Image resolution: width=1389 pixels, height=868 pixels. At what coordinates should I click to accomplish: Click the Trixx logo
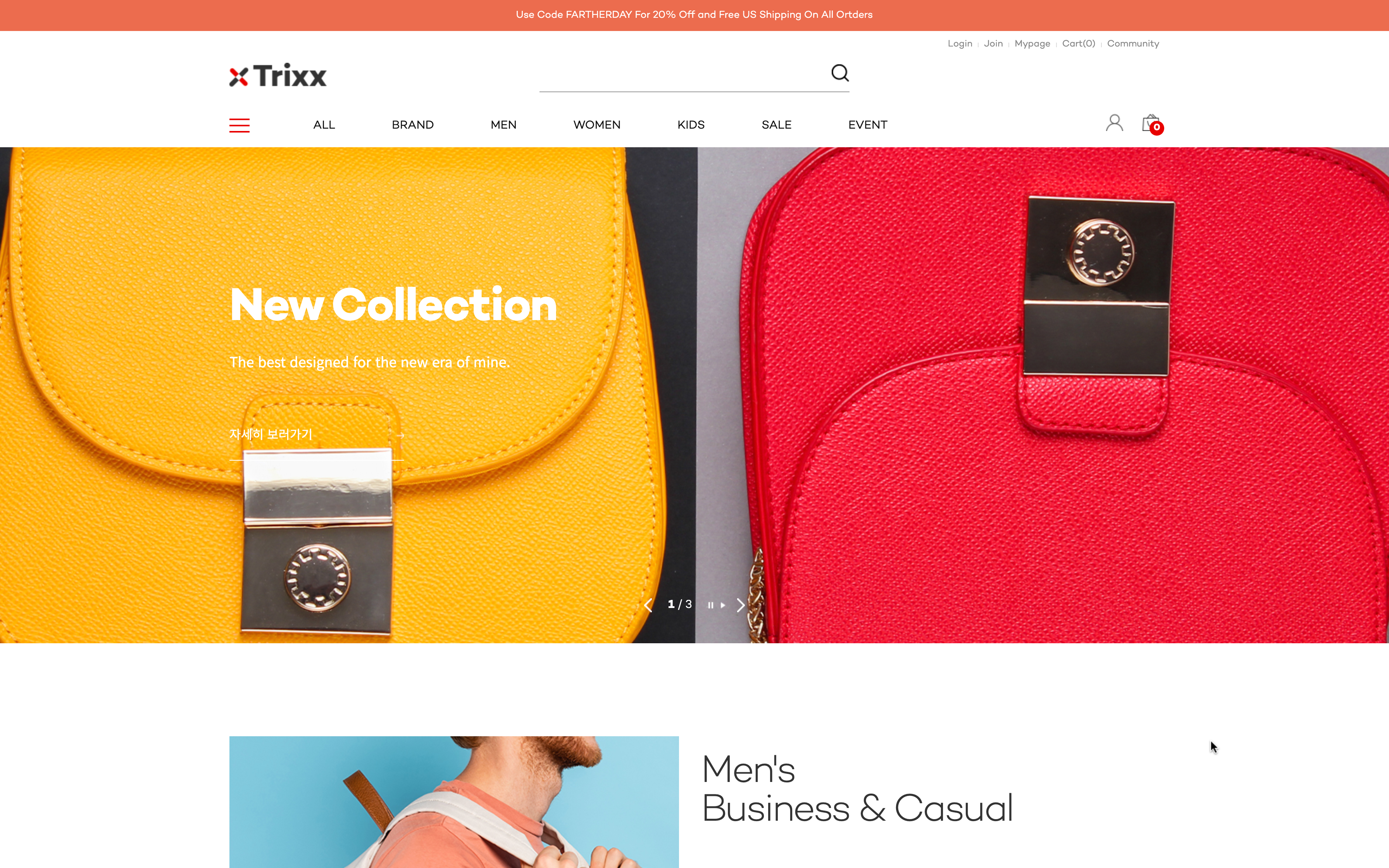[278, 75]
